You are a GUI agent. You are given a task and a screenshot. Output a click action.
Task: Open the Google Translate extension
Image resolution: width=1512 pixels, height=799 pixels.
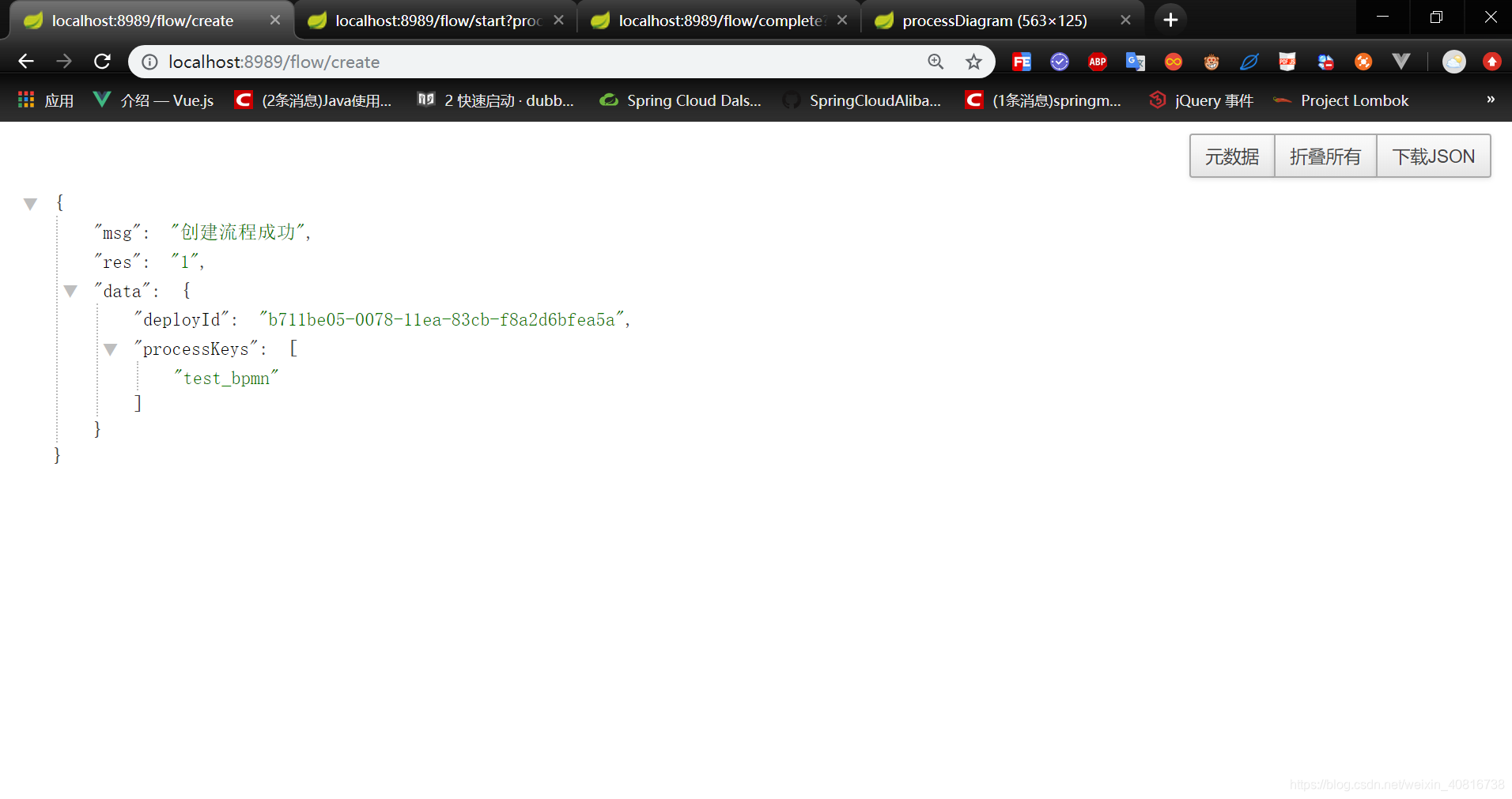click(x=1135, y=62)
